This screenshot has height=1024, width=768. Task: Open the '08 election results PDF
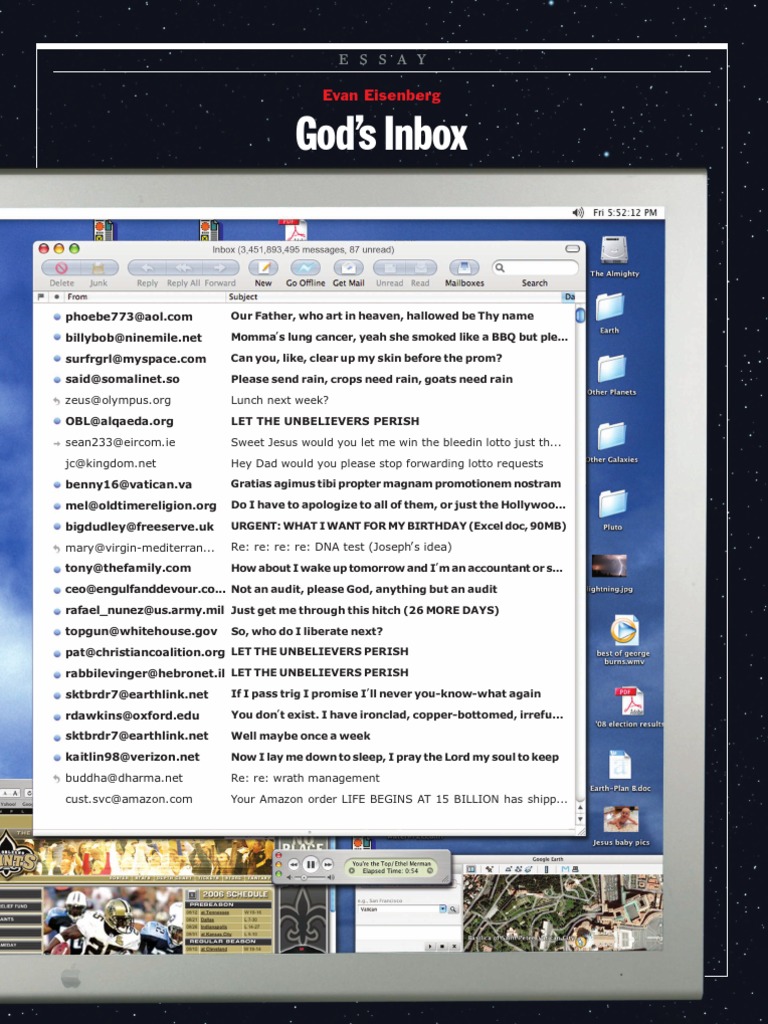click(629, 701)
